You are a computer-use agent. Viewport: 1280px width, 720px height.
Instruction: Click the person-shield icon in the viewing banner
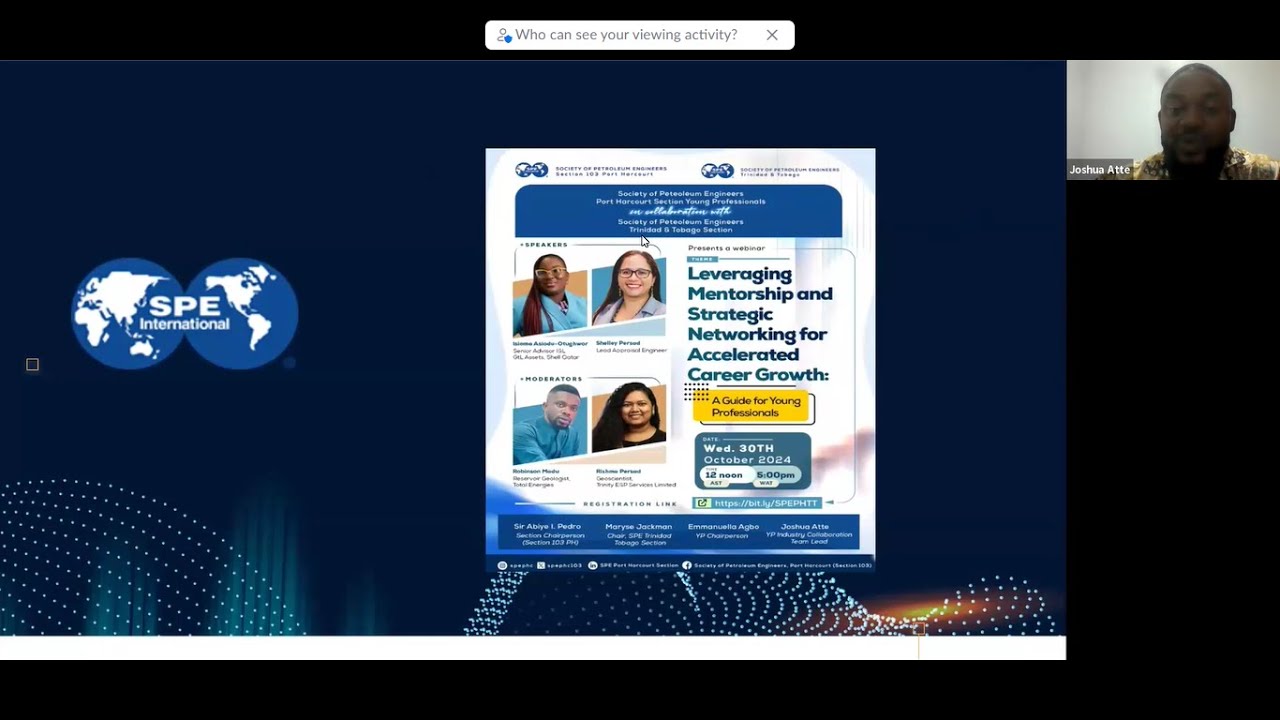click(x=504, y=35)
